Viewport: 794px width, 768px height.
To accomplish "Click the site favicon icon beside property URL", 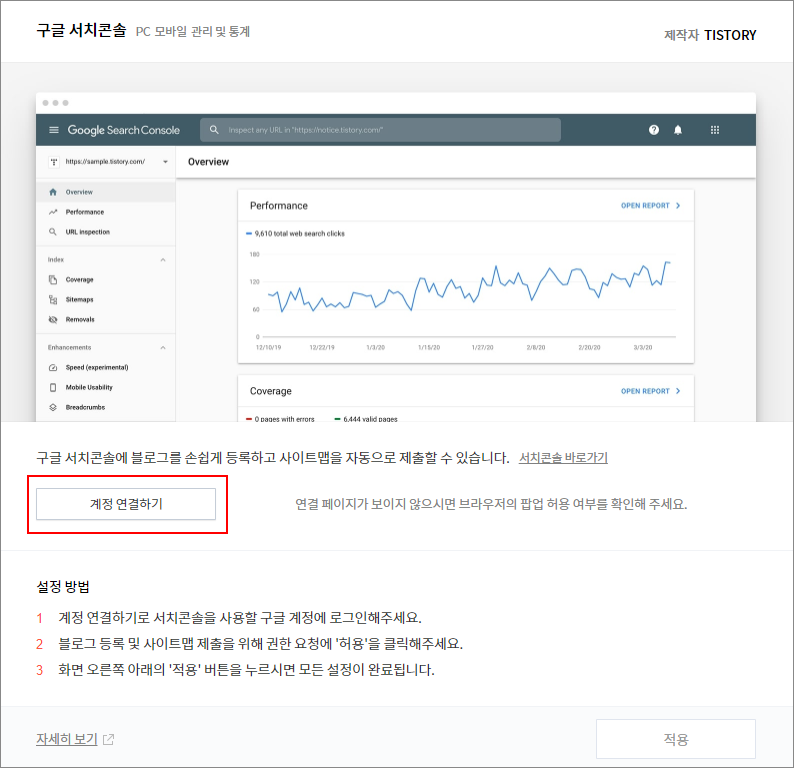I will pyautogui.click(x=54, y=162).
